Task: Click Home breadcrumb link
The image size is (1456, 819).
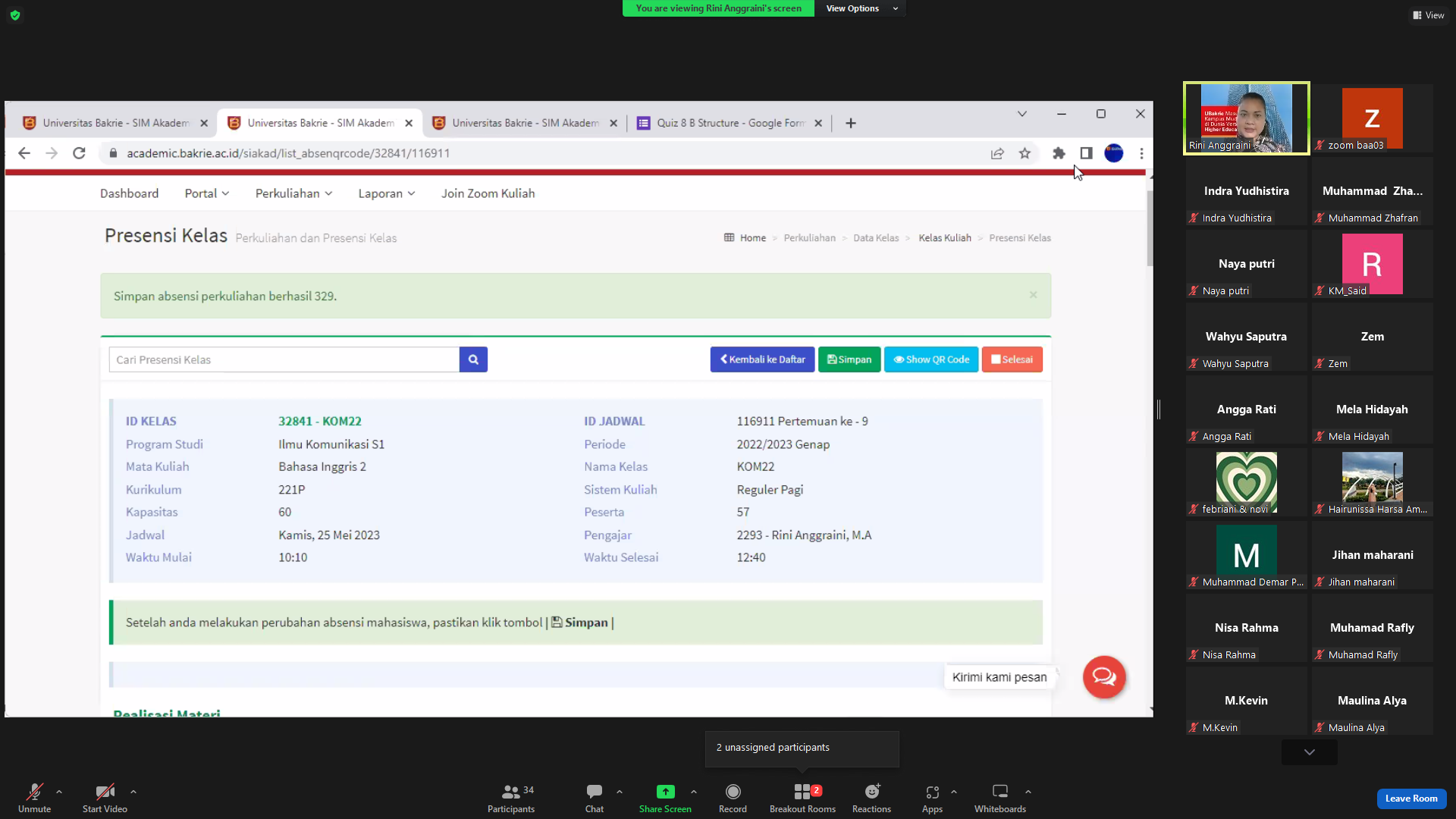Action: (x=753, y=238)
